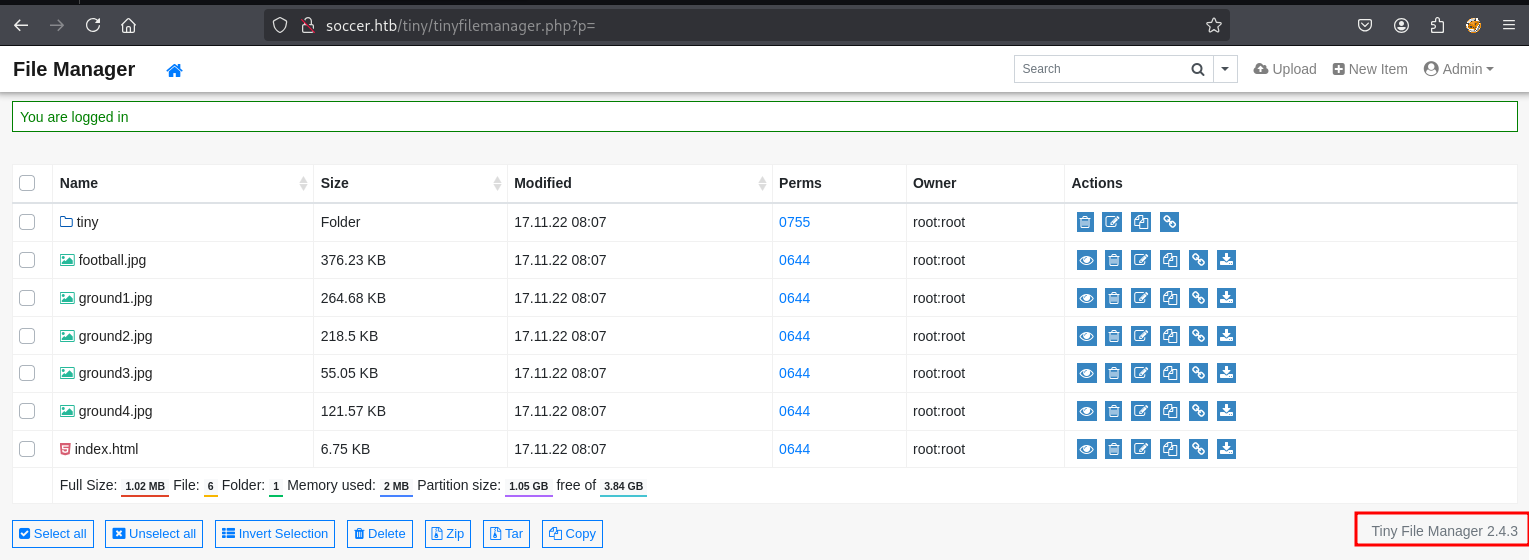This screenshot has height=560, width=1529.
Task: Check the ground3.jpg checkbox
Action: pos(27,373)
